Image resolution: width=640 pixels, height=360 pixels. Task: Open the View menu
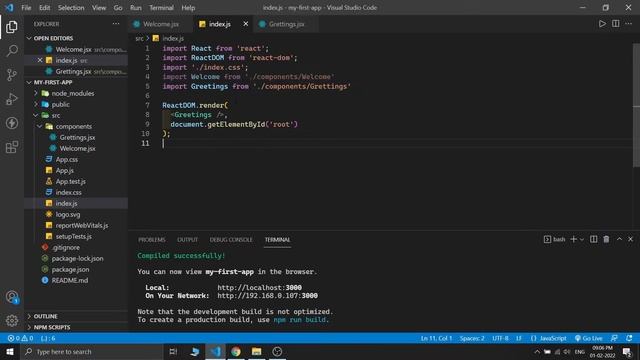(x=99, y=8)
